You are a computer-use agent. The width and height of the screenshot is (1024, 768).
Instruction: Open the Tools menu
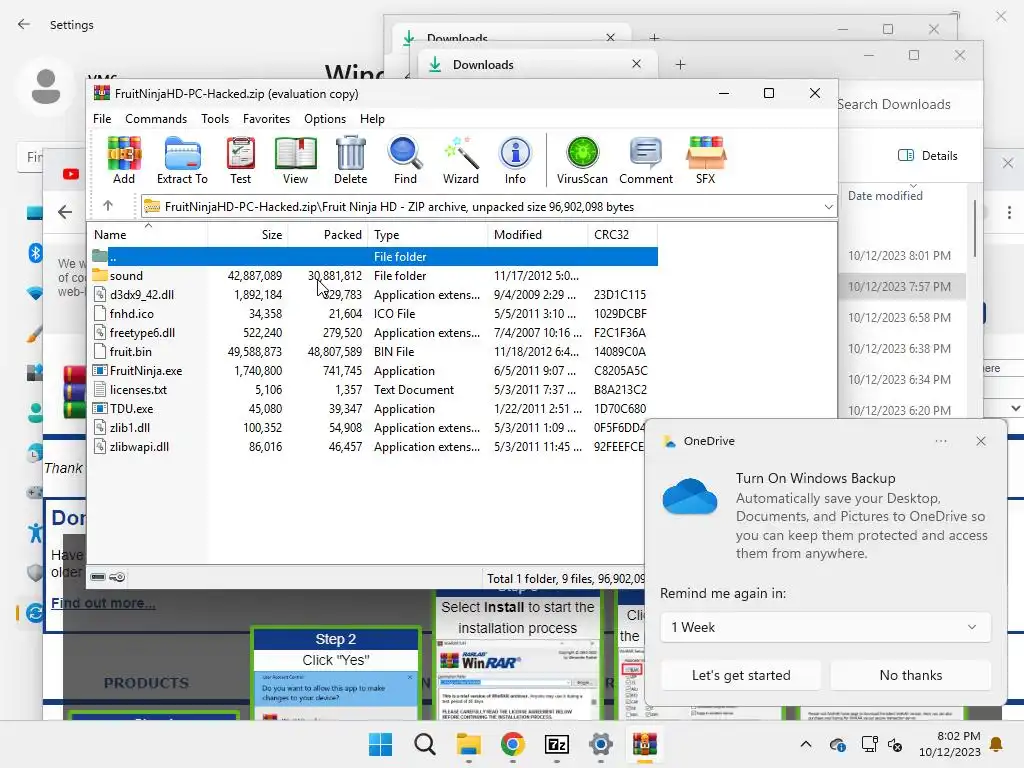click(215, 119)
